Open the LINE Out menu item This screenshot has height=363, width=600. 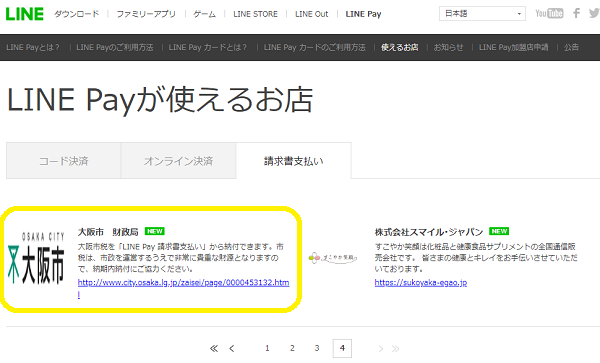pos(311,14)
